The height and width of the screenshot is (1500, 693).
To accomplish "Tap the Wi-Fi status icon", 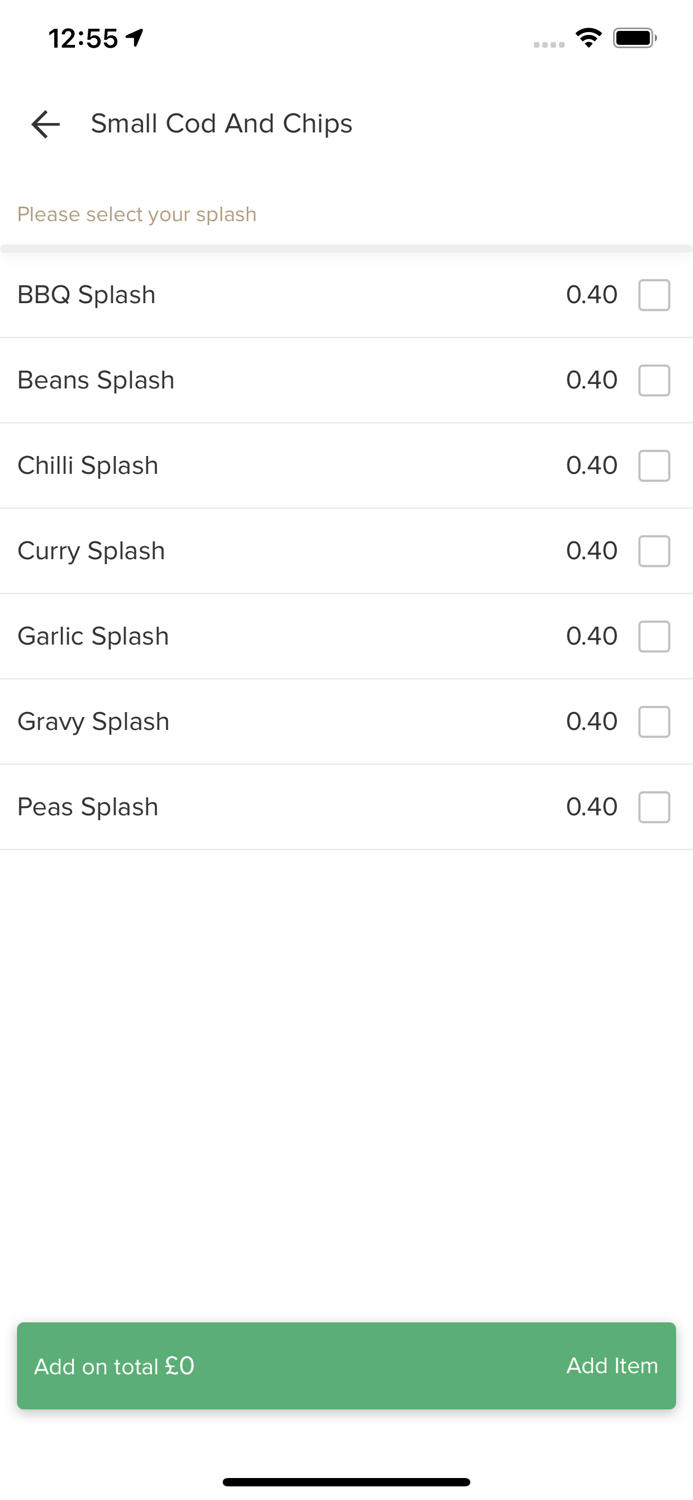I will [589, 38].
